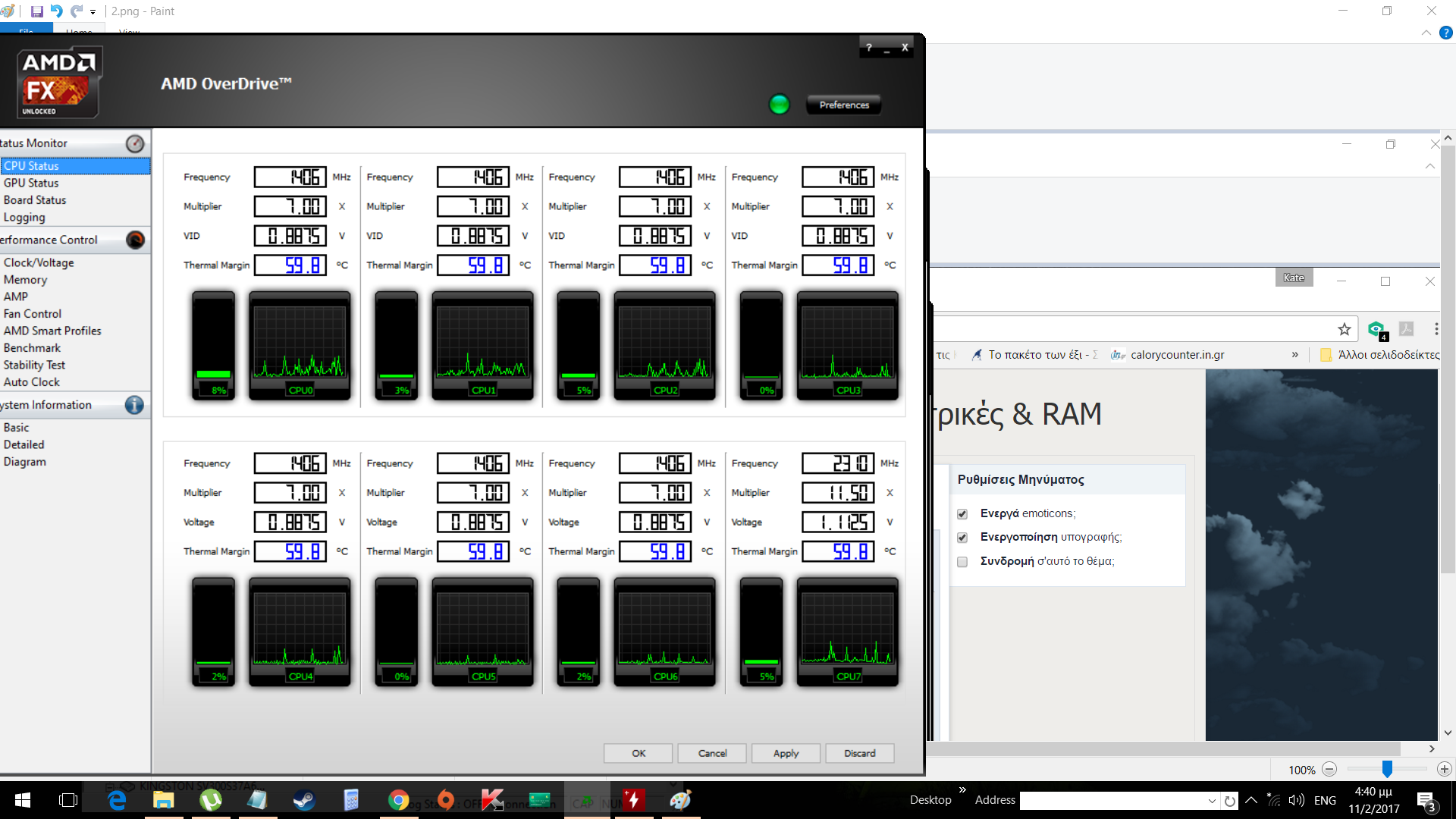
Task: Click the Status Monitor gauge icon
Action: pos(135,143)
